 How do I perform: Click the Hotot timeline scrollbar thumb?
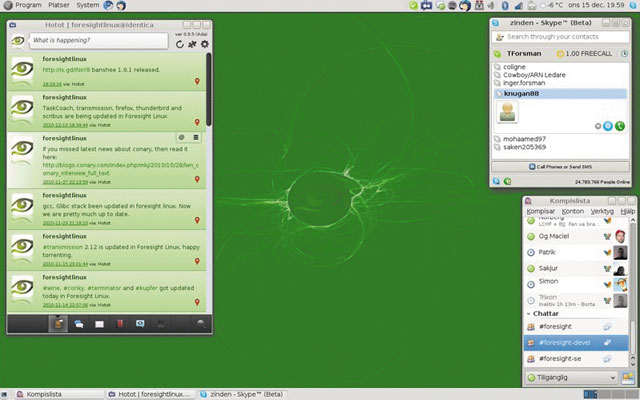pos(209,89)
